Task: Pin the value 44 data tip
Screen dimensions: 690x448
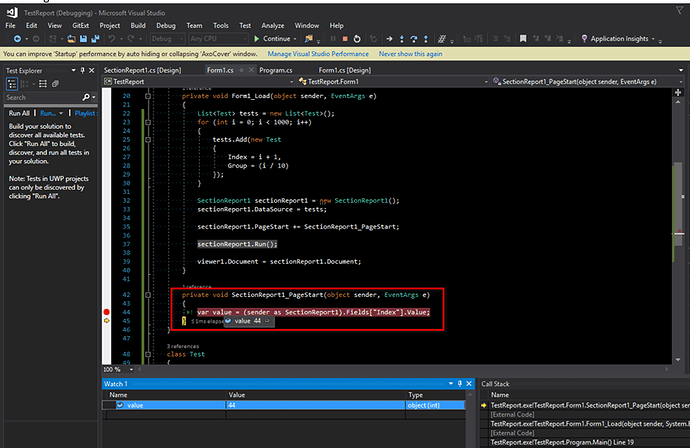Action: click(267, 321)
